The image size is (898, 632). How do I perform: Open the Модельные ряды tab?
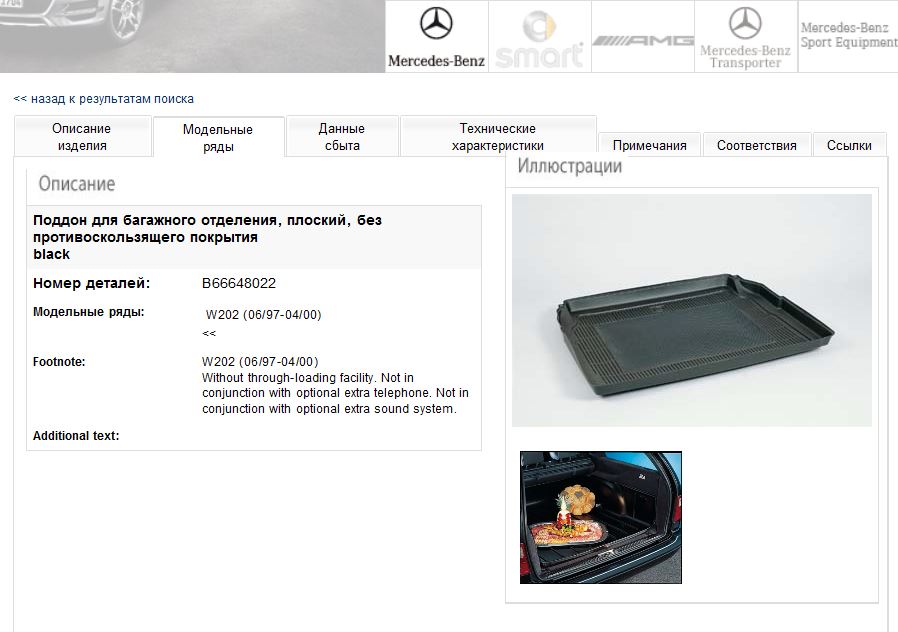click(218, 137)
